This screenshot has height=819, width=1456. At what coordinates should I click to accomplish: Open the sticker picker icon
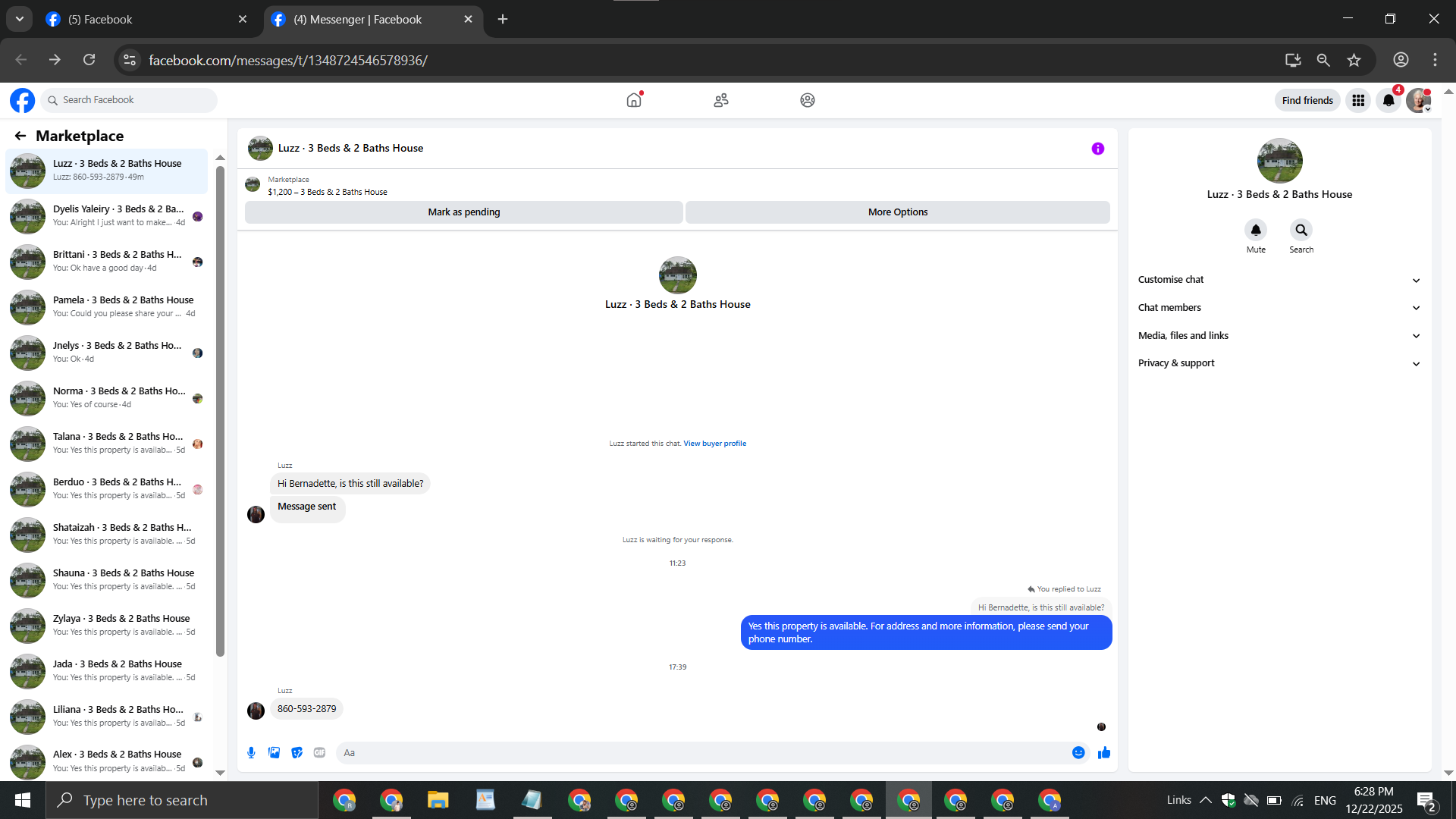coord(297,752)
